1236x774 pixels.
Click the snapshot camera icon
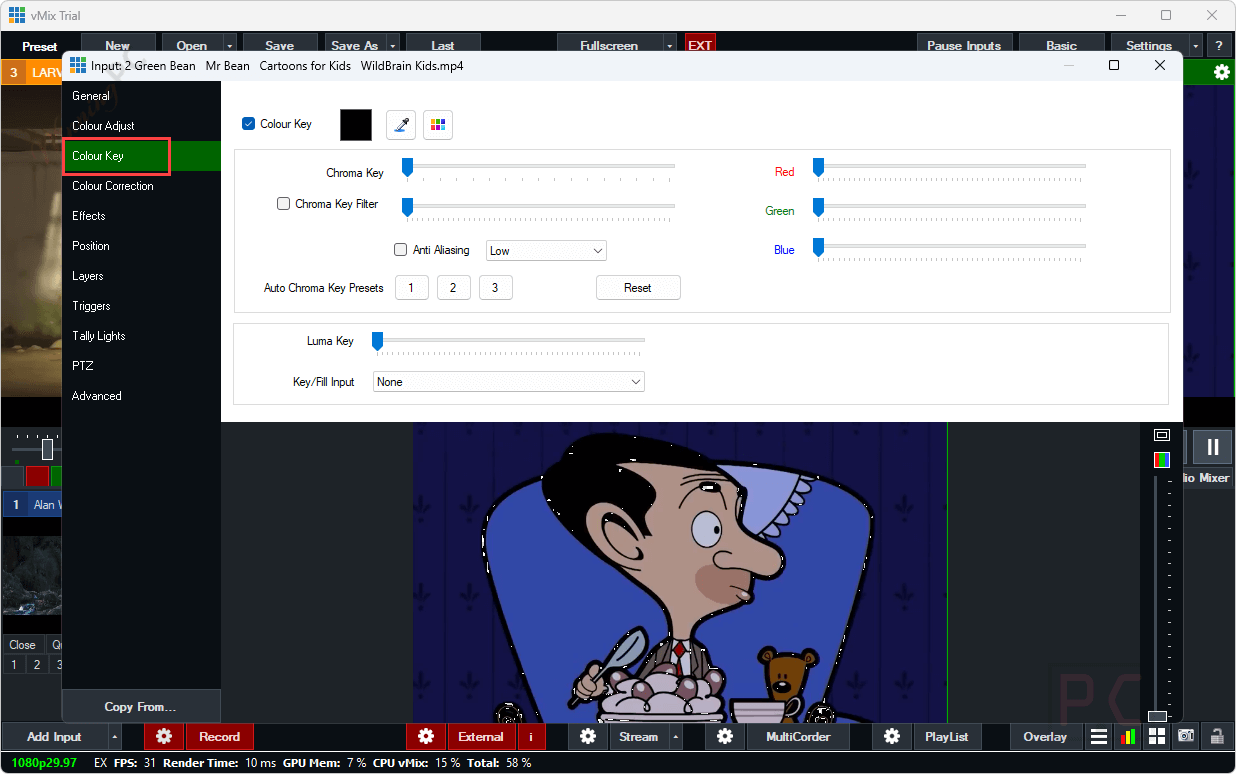coord(1186,737)
